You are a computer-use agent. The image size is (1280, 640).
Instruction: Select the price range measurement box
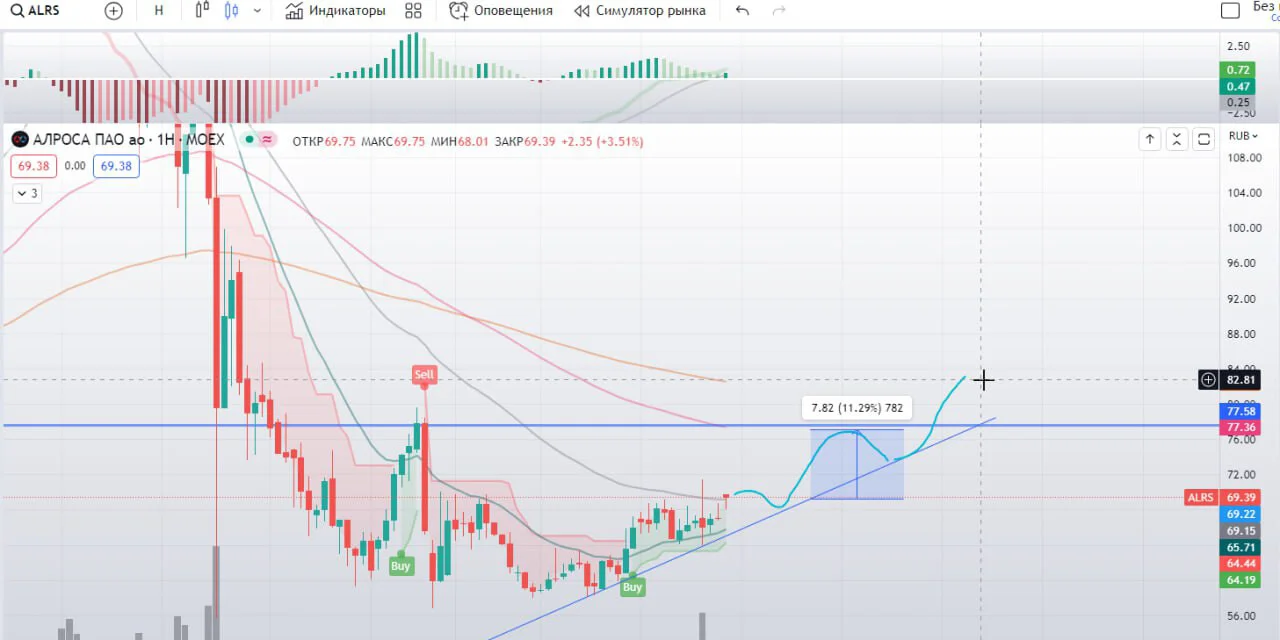point(857,464)
